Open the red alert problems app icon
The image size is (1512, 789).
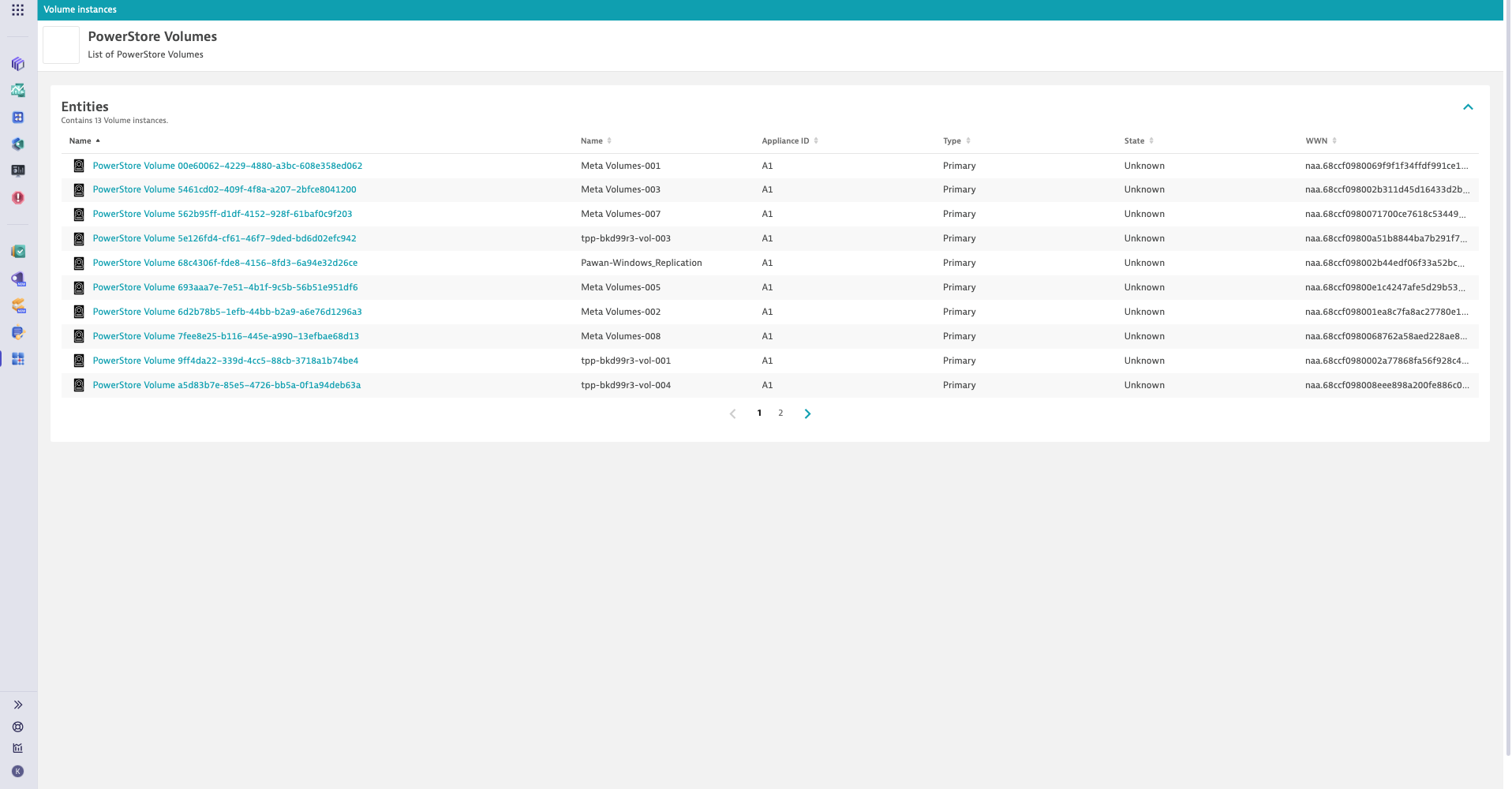point(17,197)
